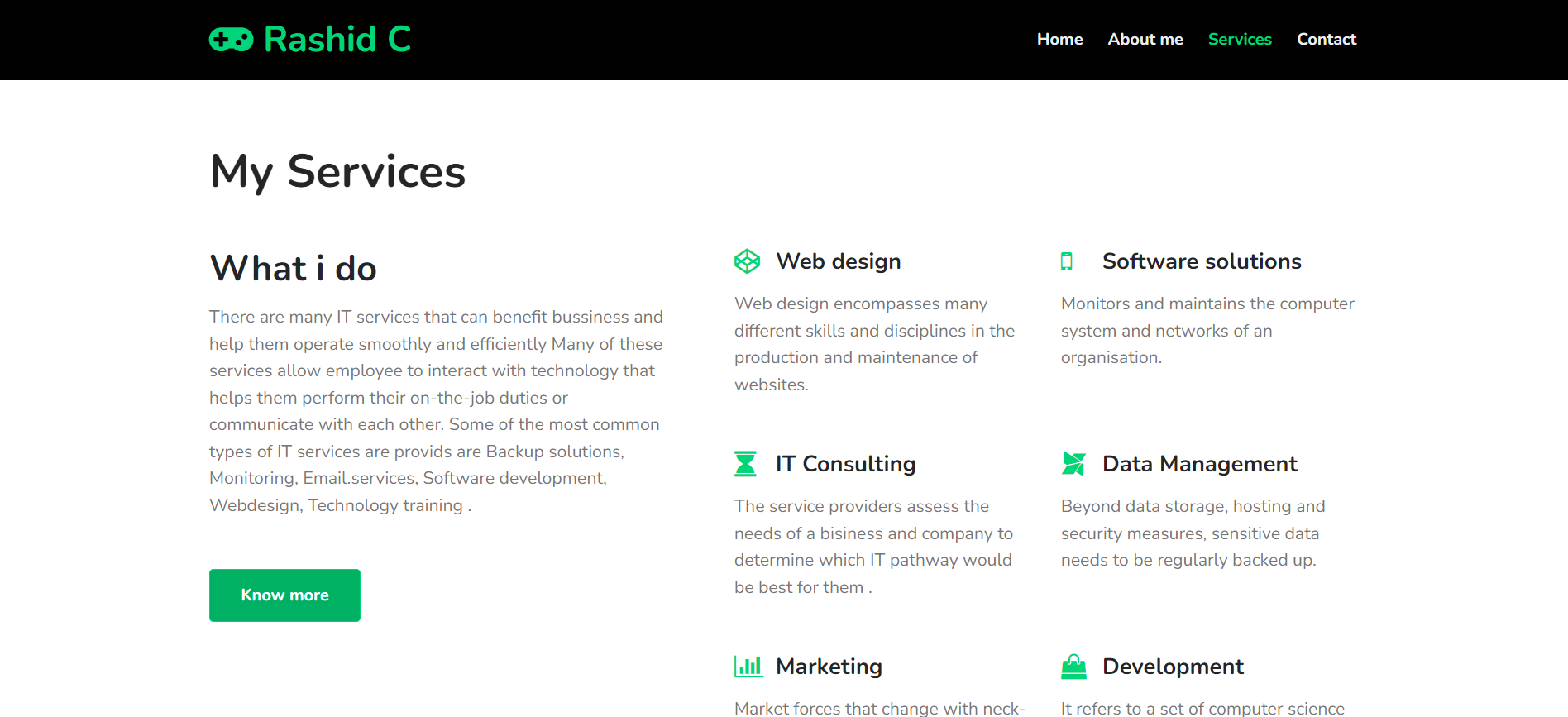The width and height of the screenshot is (1568, 717).
Task: Select the Data Management heading
Action: tap(1199, 464)
